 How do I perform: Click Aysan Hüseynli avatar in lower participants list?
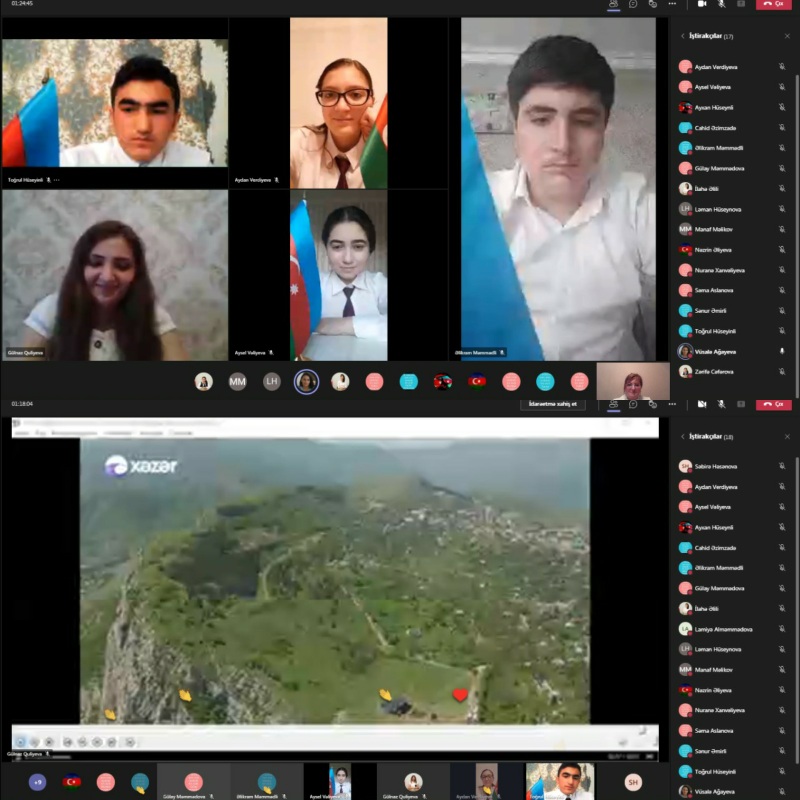[685, 527]
